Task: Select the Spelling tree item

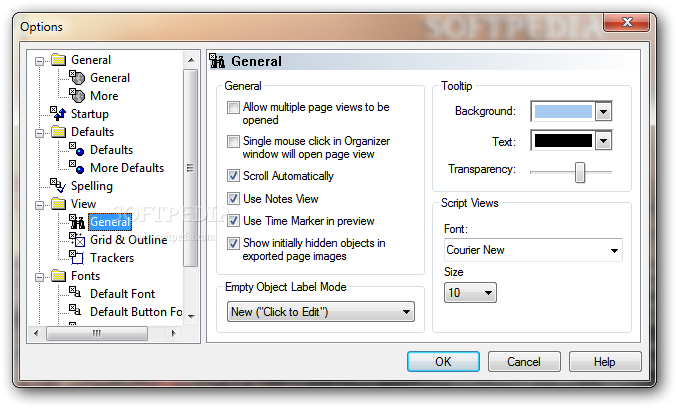Action: point(92,186)
